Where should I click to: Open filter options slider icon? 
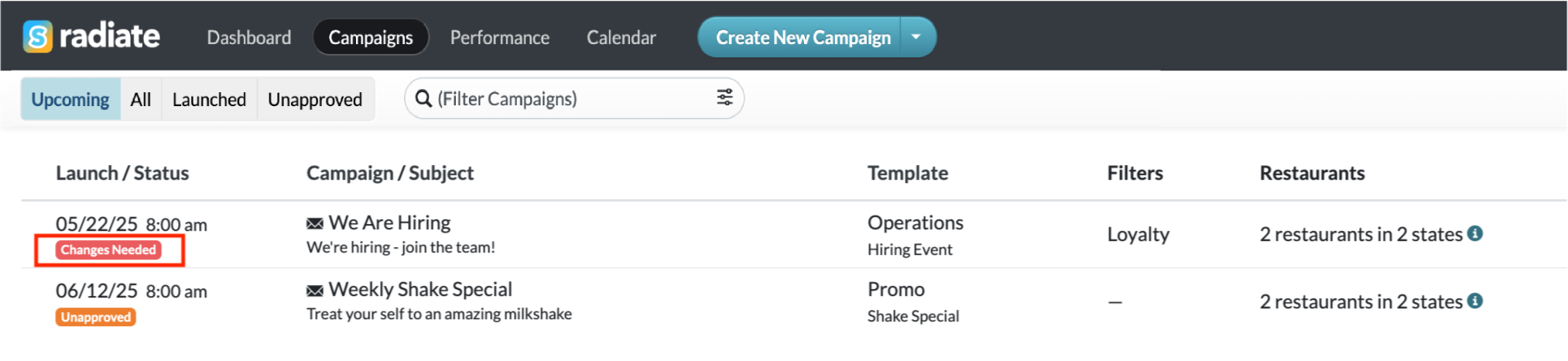point(724,98)
